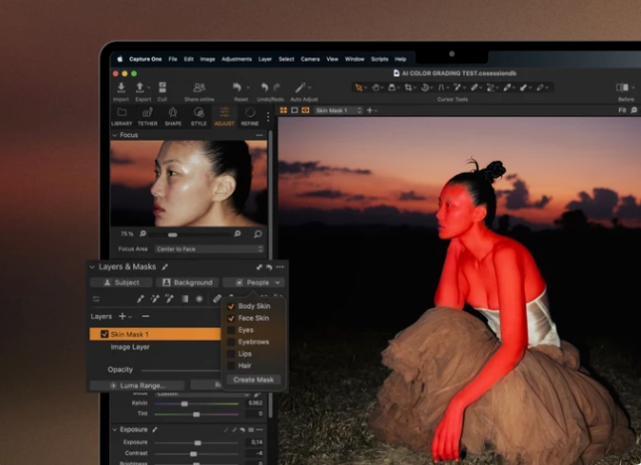Click the Import icon in the toolbar

(x=121, y=89)
